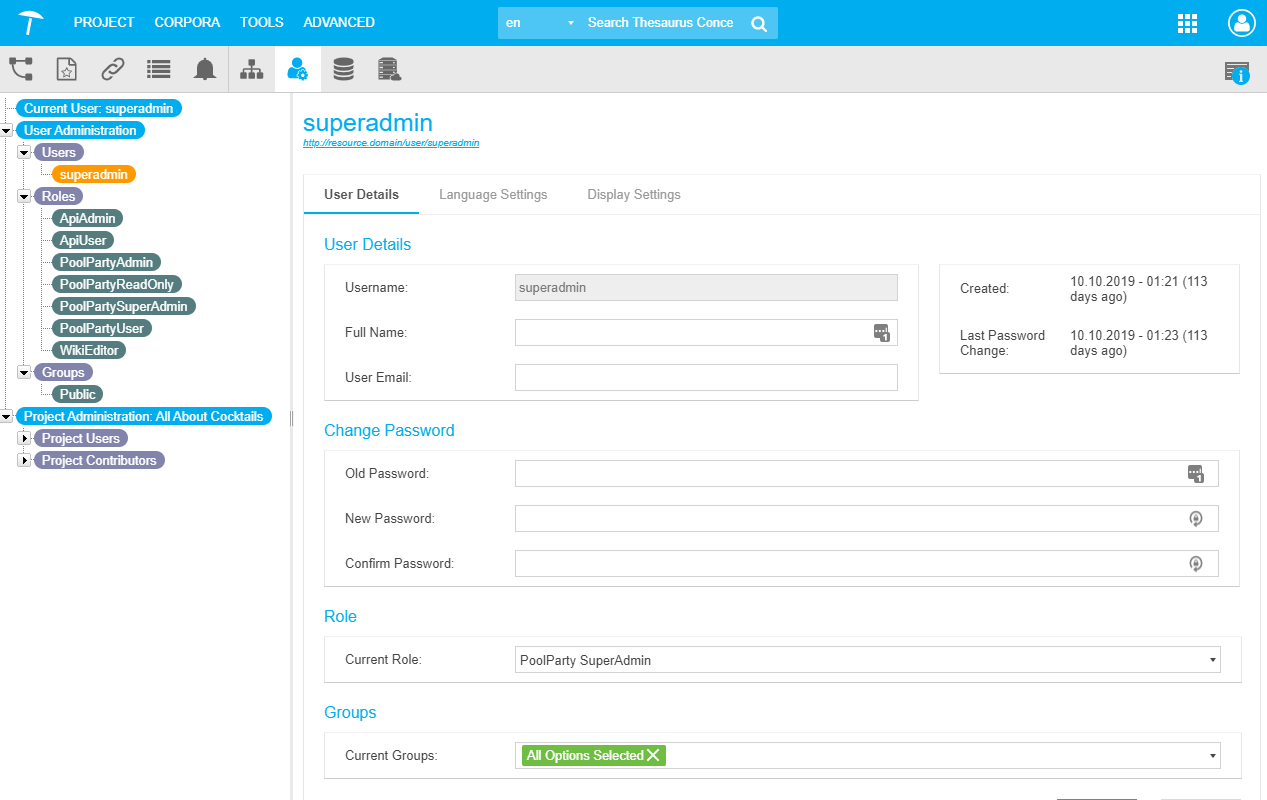Select the Project Users label
Screen dimensions: 1267x800
81,438
